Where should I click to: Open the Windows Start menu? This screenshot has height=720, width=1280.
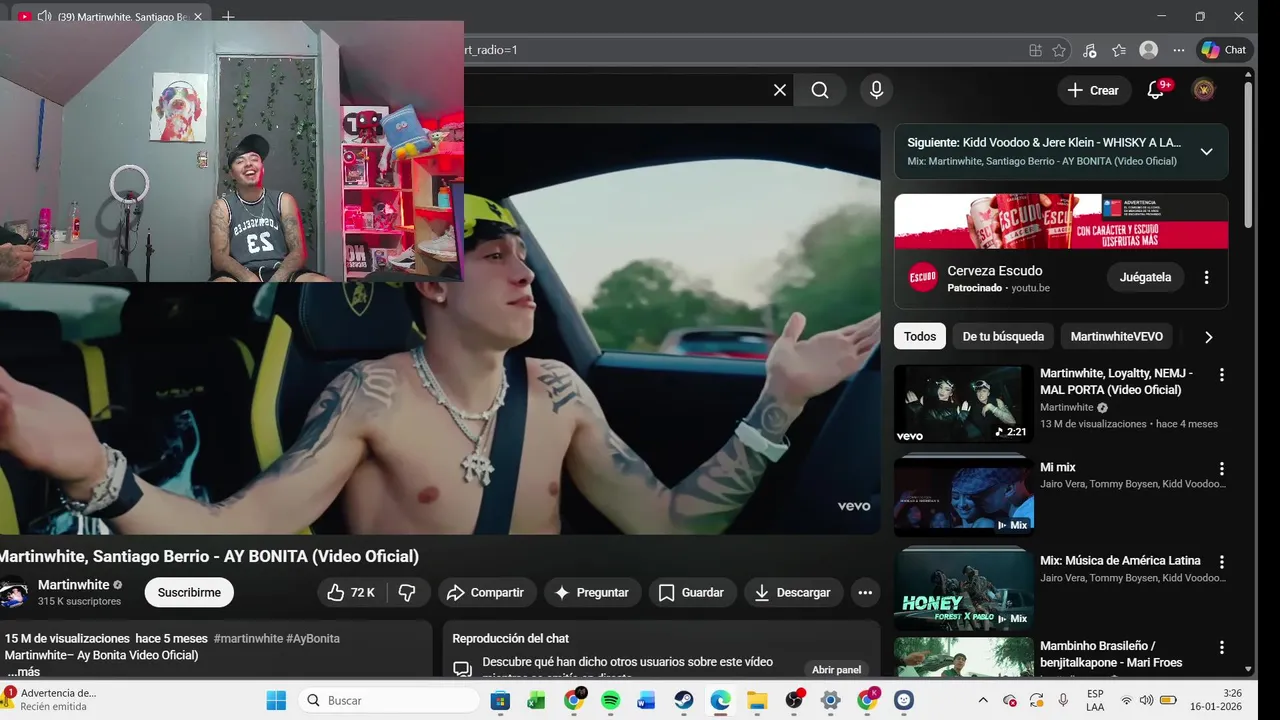pos(276,700)
